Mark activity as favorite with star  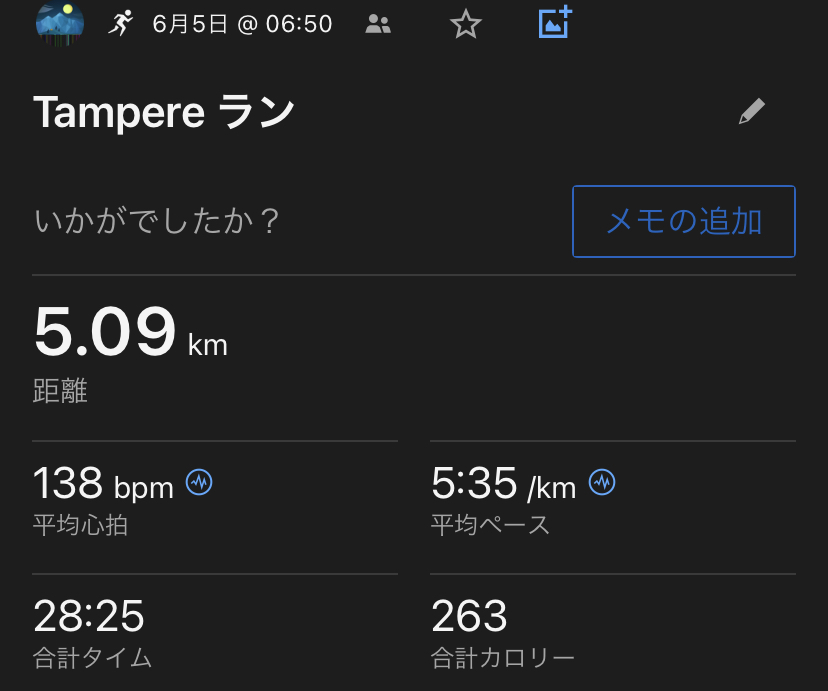pos(465,24)
